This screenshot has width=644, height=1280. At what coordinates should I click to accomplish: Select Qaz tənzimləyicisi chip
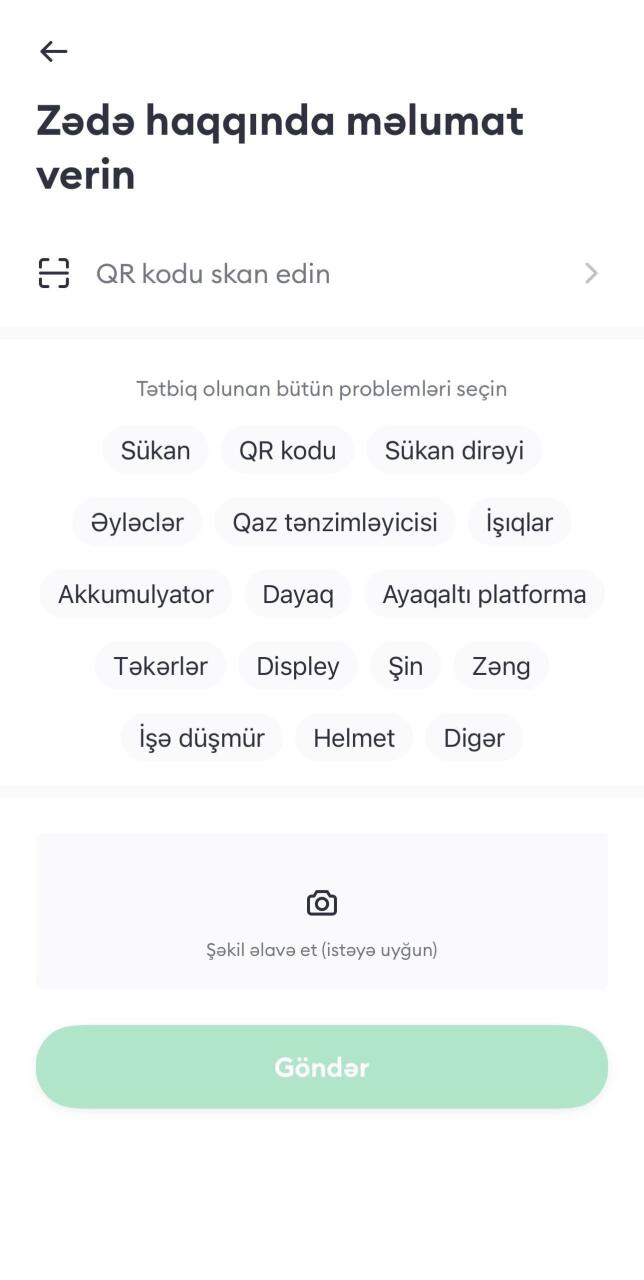tap(335, 522)
